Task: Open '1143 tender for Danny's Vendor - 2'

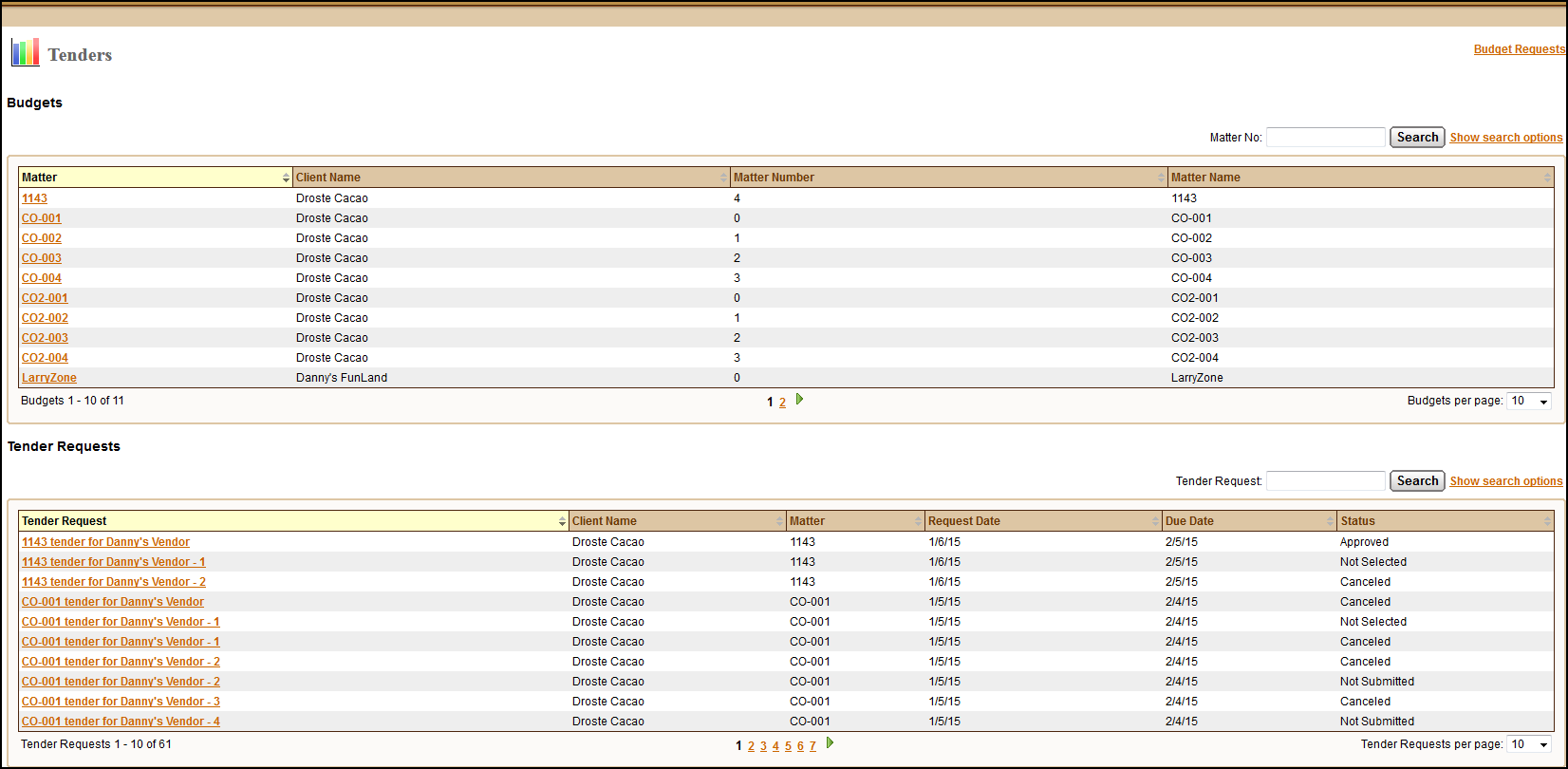Action: tap(114, 582)
